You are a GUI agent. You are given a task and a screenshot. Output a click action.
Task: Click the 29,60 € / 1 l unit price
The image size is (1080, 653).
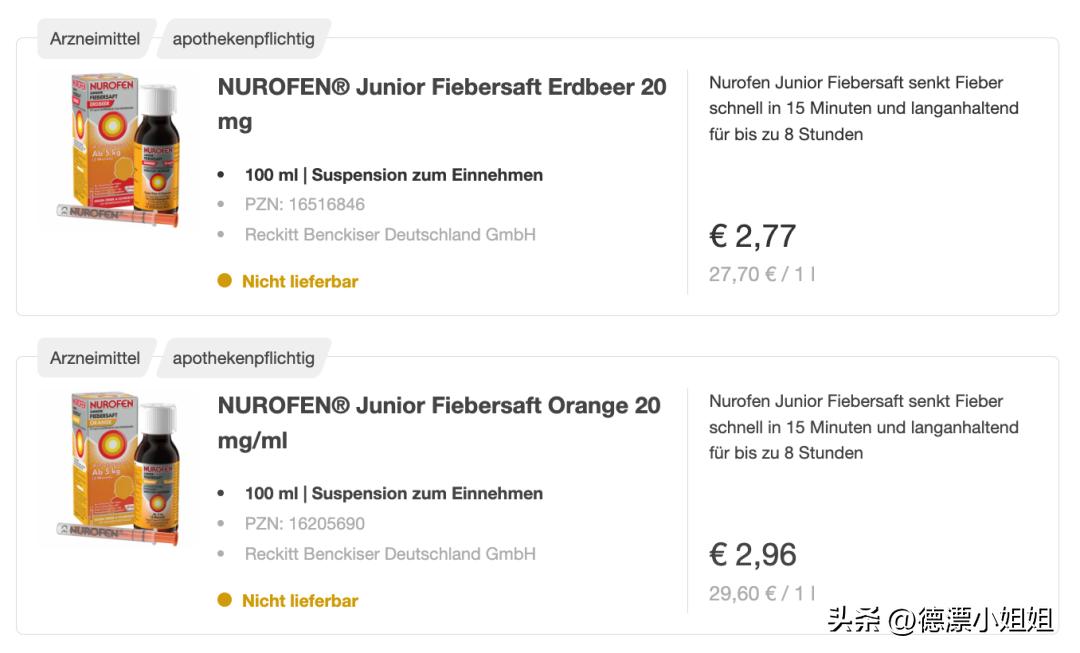point(762,594)
